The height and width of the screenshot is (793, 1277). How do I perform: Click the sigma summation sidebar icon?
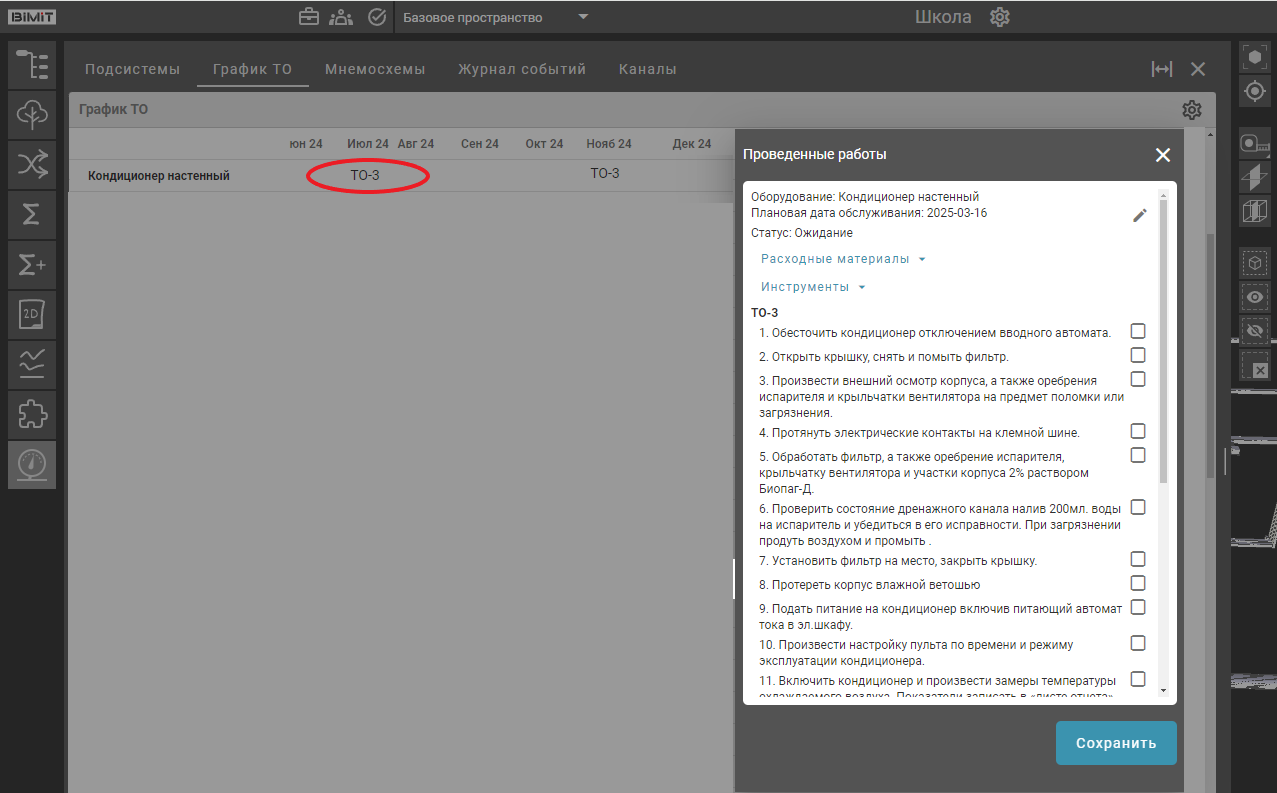(32, 215)
